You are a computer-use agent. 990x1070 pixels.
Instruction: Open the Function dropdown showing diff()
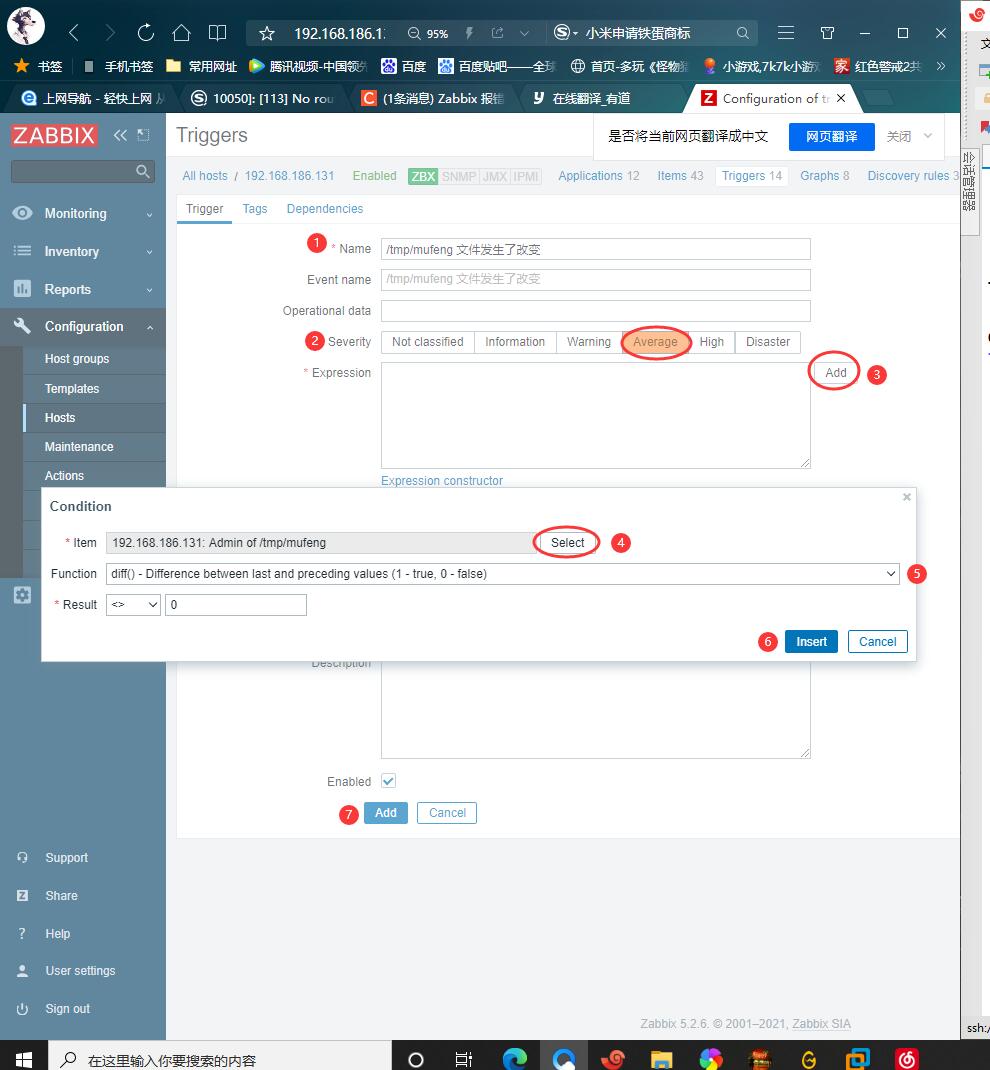503,574
